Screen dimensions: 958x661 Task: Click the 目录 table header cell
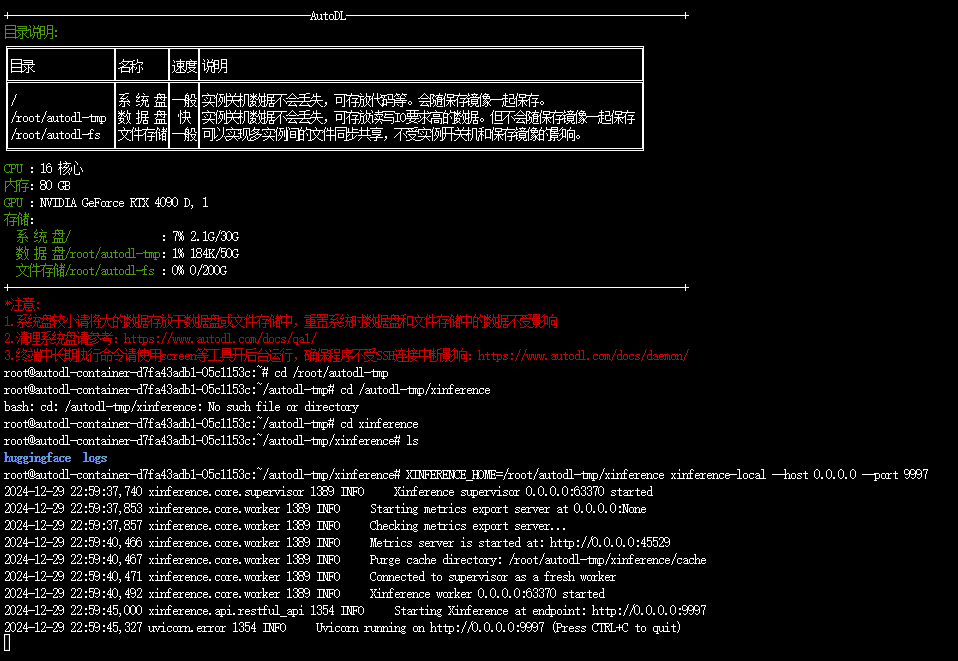tap(23, 67)
